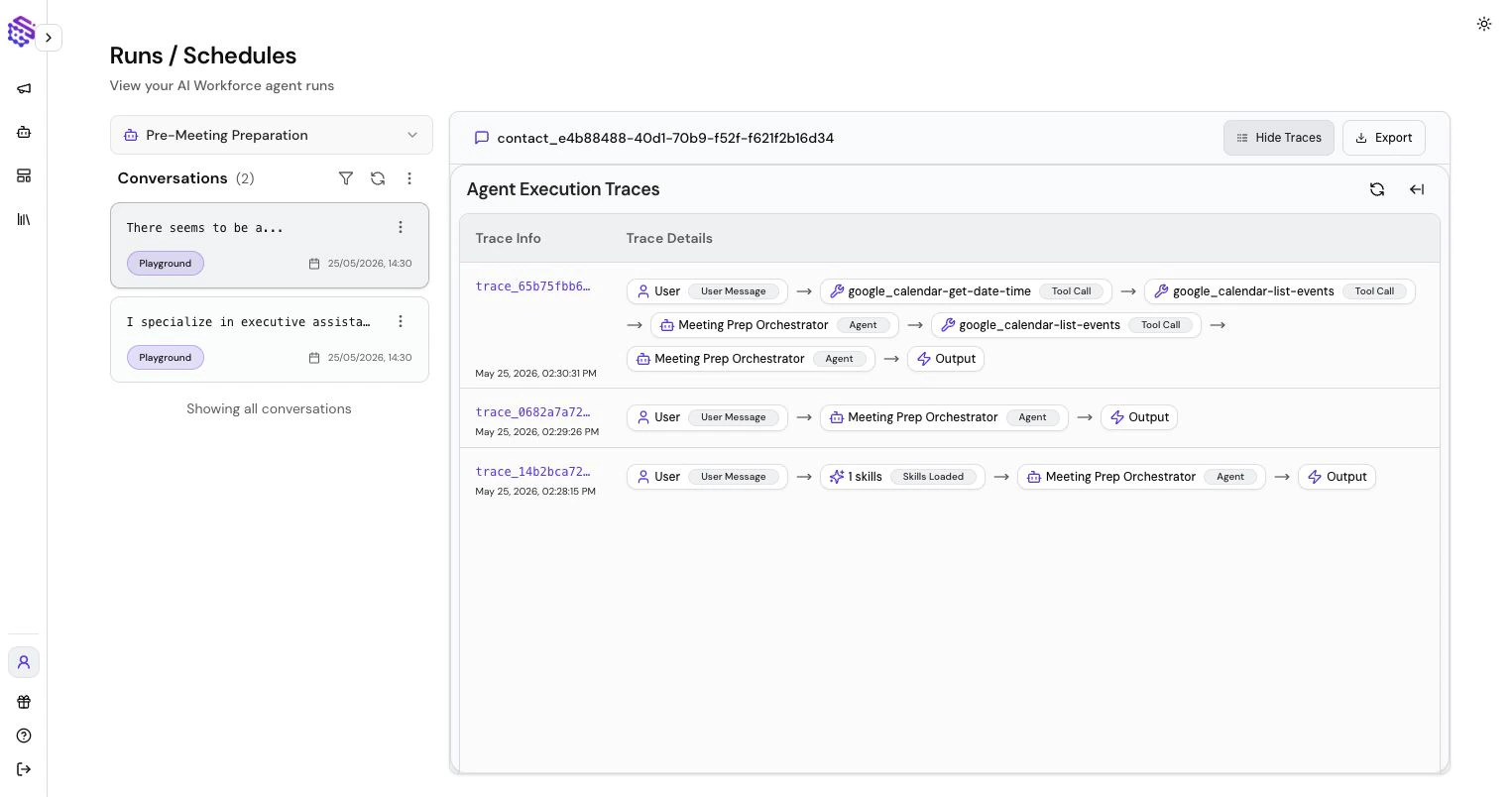The image size is (1512, 797).
Task: Click the chat bubble icon beside contact ID
Action: pos(482,138)
